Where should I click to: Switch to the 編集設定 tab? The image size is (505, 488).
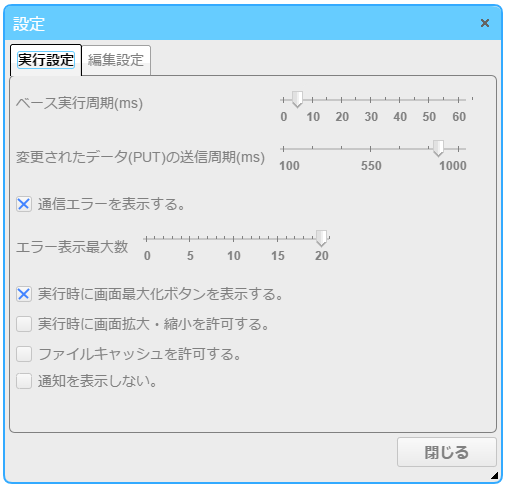tap(116, 60)
